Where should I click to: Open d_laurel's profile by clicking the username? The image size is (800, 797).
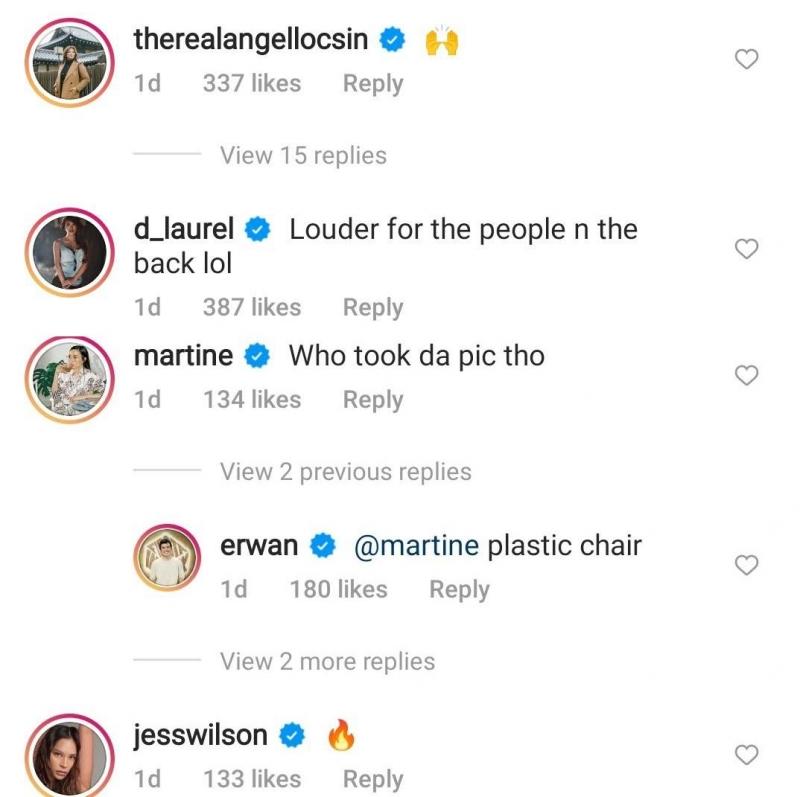[184, 228]
